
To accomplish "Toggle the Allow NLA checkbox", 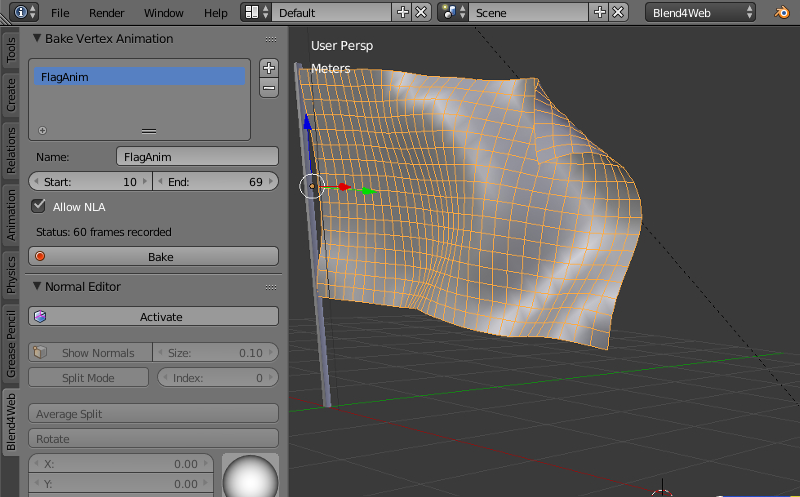I will 38,206.
